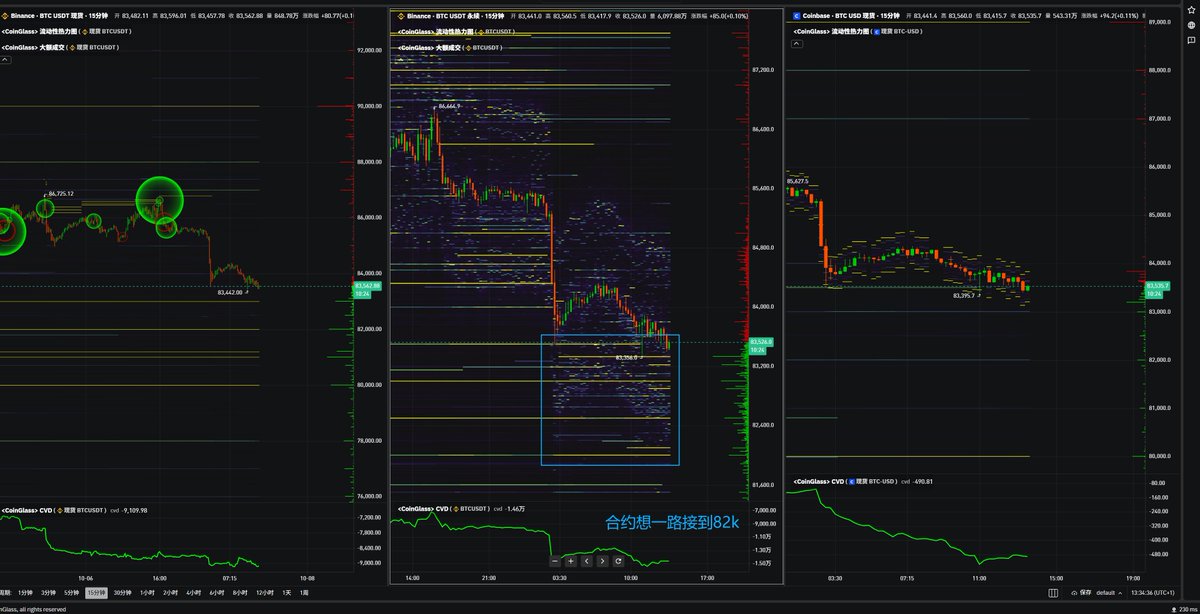
Task: Zoom in the middle chart with plus button
Action: (x=571, y=561)
